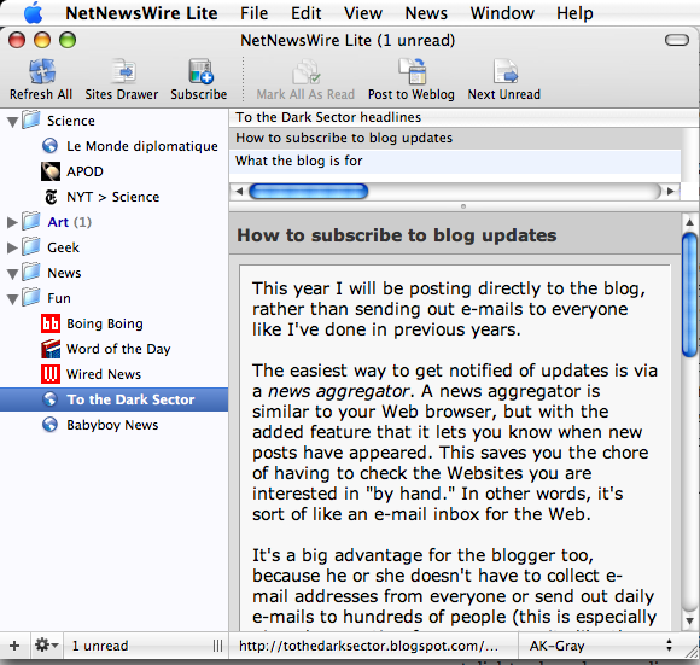
Task: Click article pane vertical scrollbar thumb
Action: (x=690, y=295)
